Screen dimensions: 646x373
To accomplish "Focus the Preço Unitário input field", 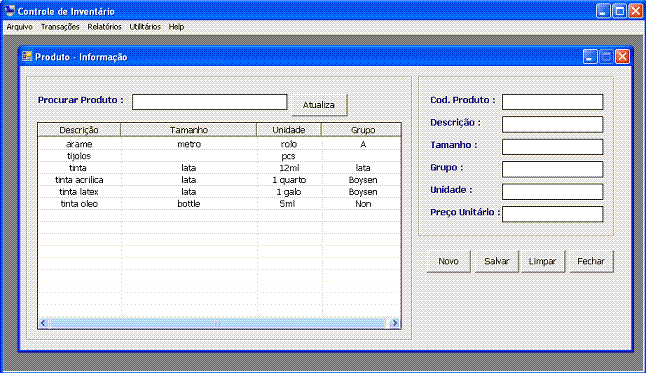I will pyautogui.click(x=552, y=214).
